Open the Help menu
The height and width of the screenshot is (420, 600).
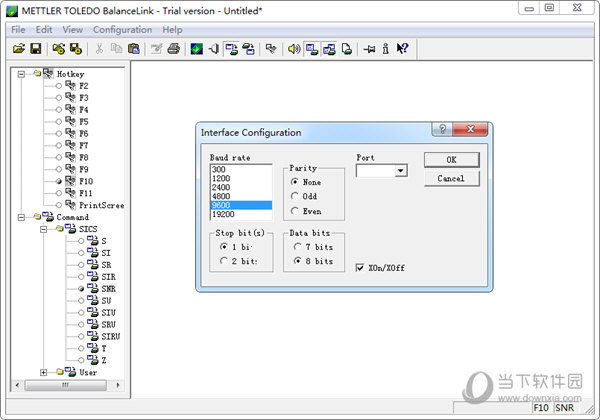(x=172, y=29)
